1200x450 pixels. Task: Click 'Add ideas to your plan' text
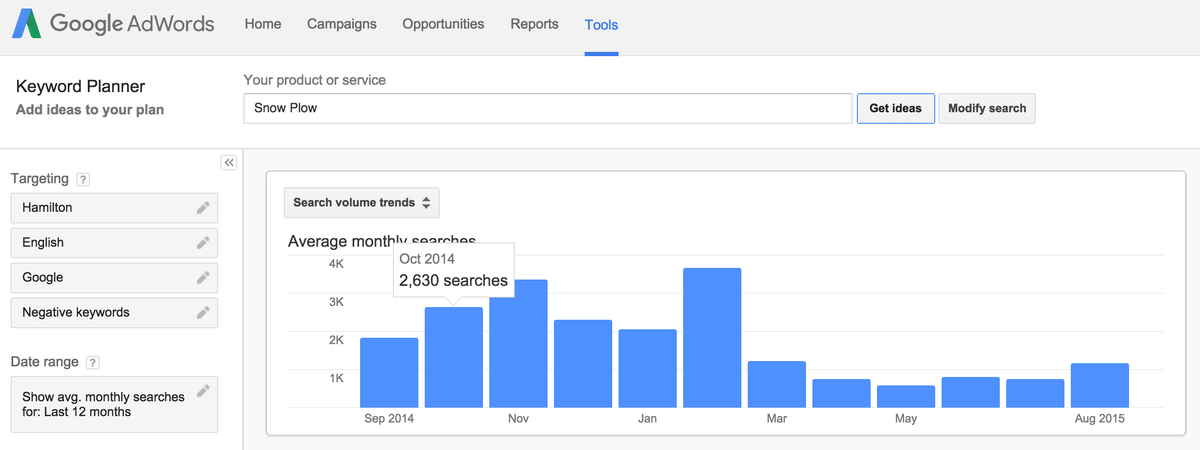[90, 110]
